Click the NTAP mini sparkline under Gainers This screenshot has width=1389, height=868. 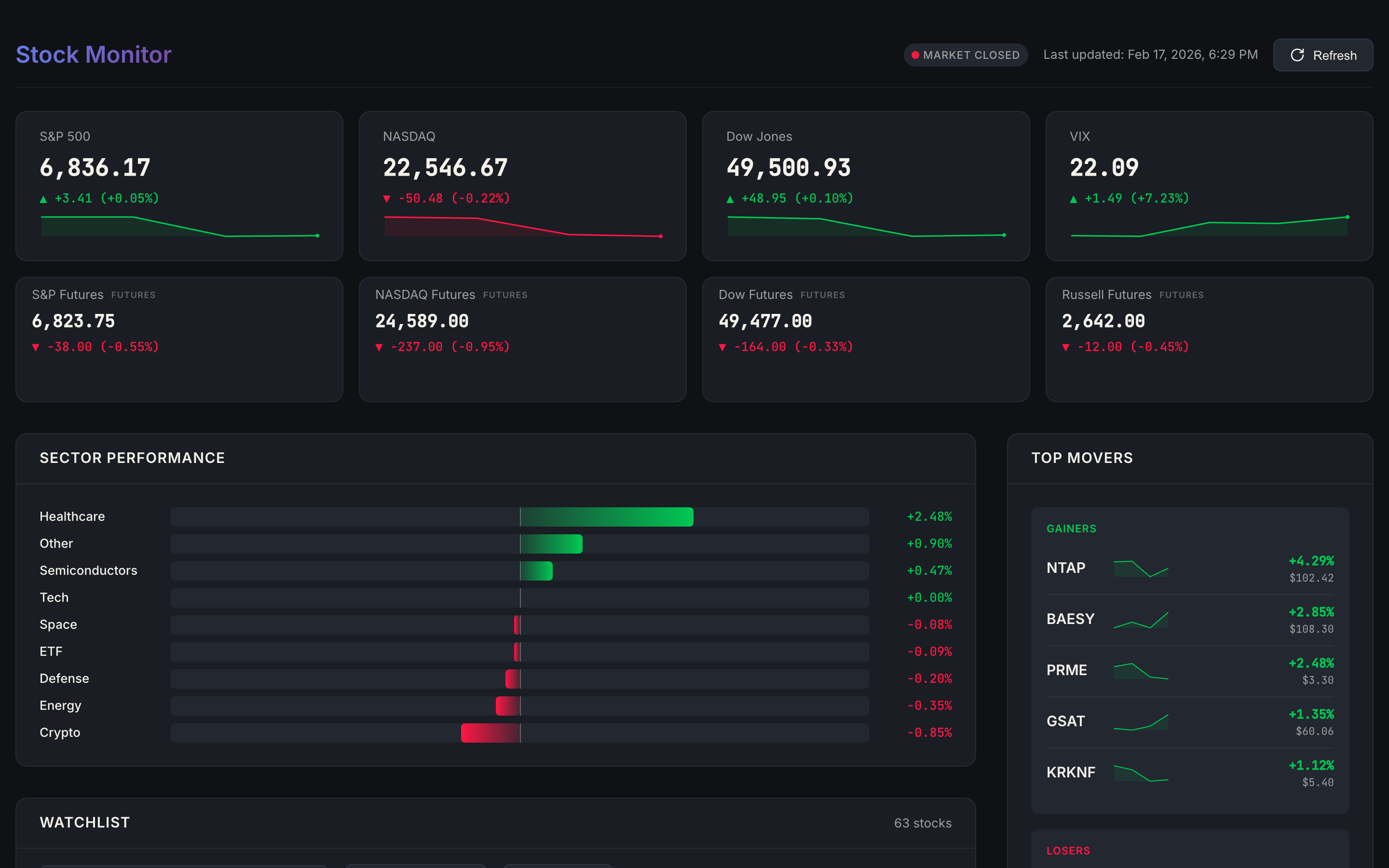tap(1141, 570)
